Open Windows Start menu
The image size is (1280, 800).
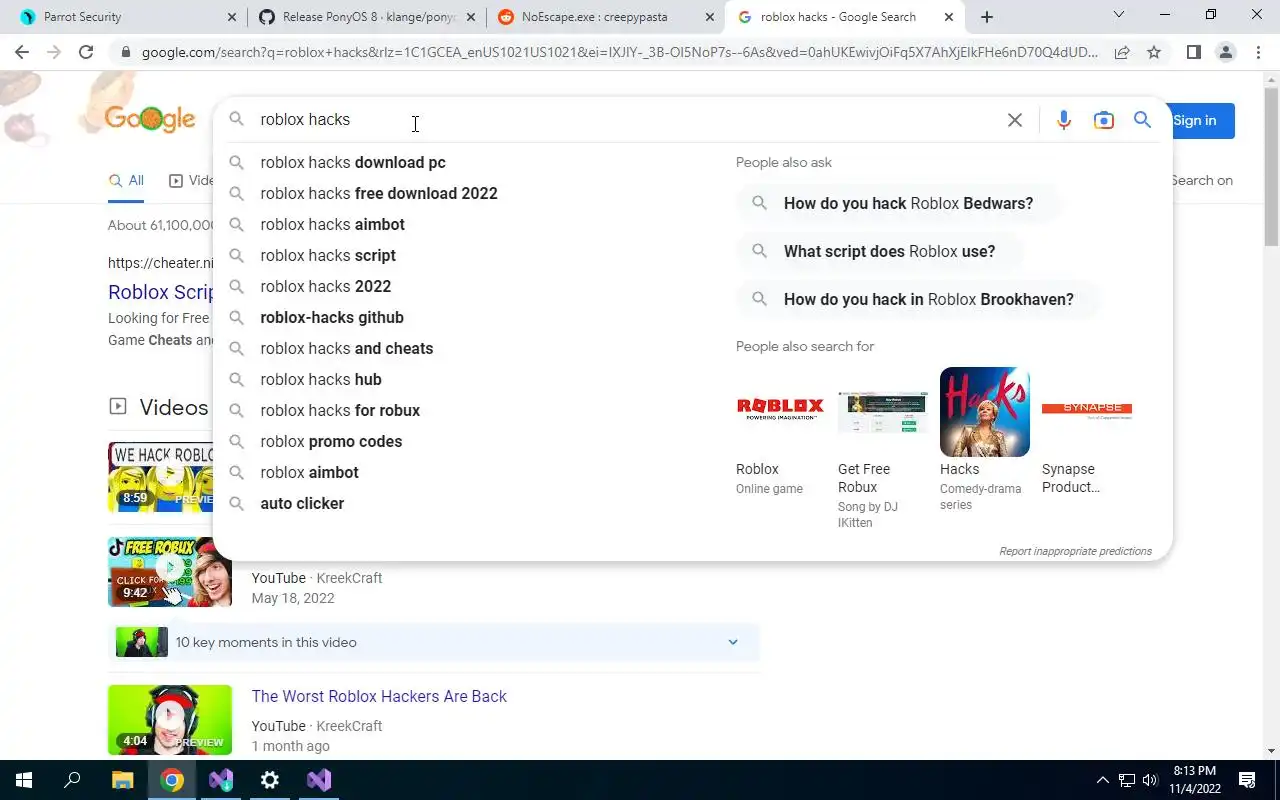23,780
